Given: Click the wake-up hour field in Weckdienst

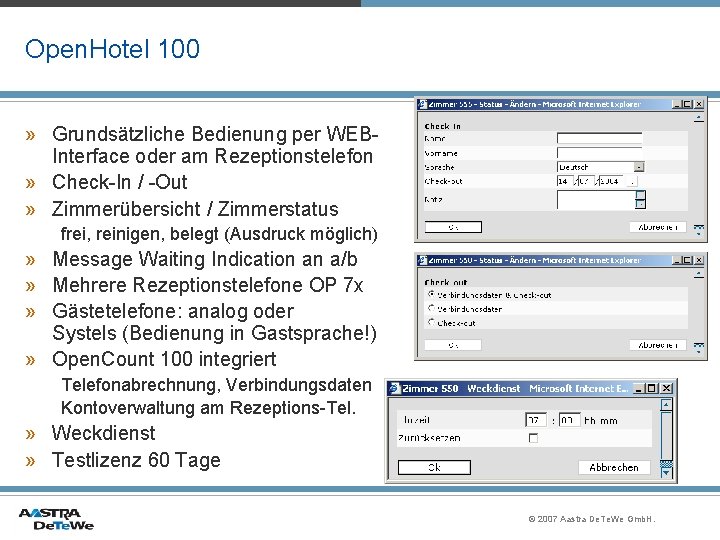Looking at the screenshot, I should pyautogui.click(x=535, y=420).
